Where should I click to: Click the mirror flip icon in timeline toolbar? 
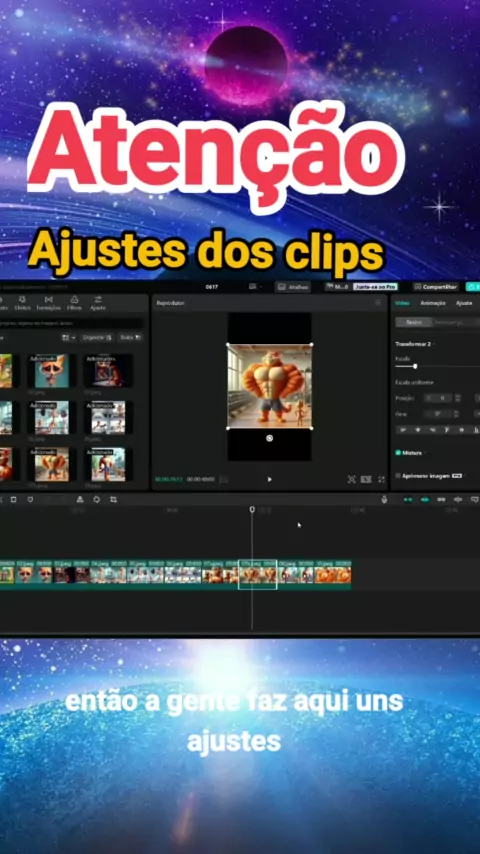pyautogui.click(x=80, y=499)
